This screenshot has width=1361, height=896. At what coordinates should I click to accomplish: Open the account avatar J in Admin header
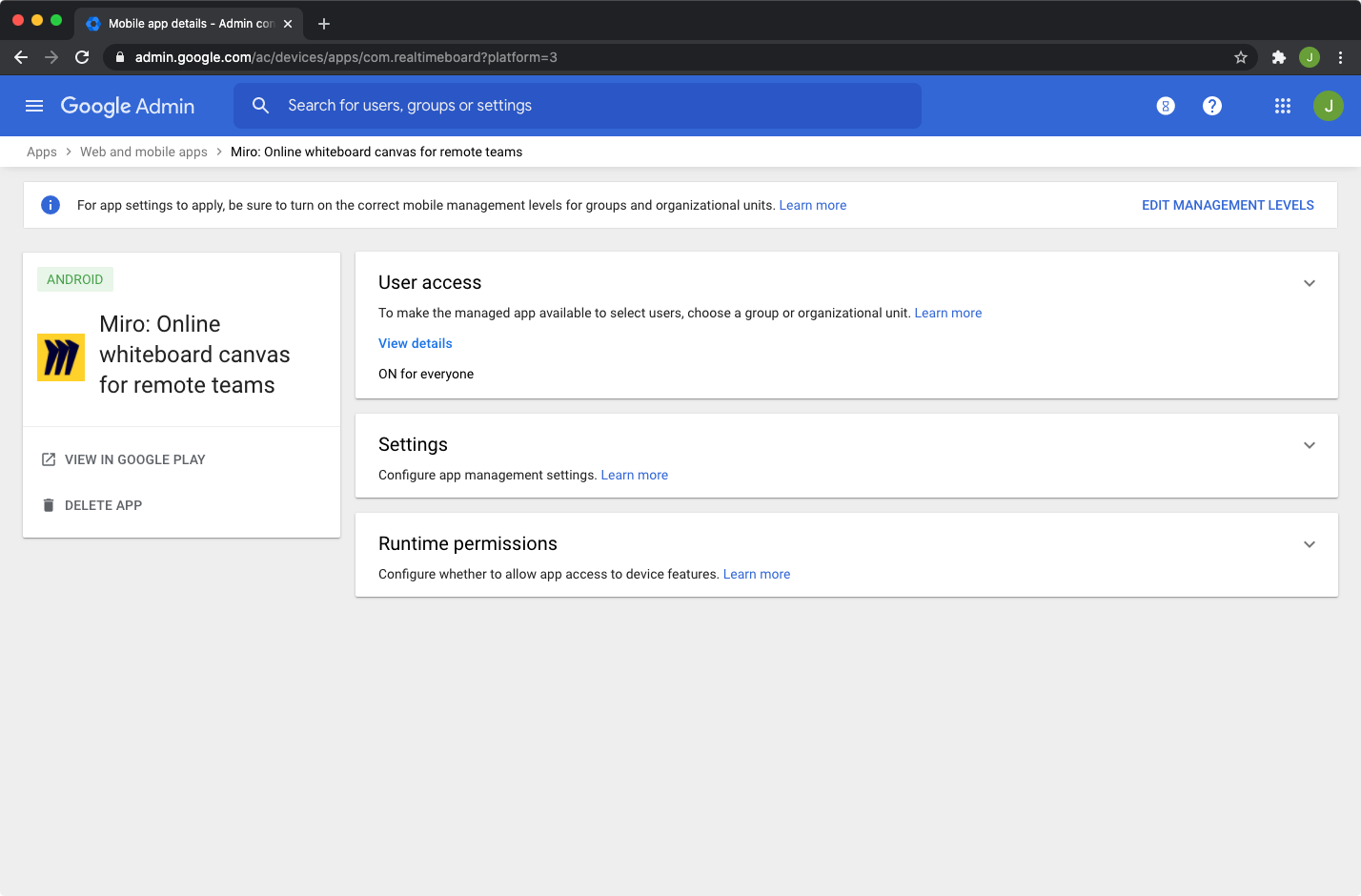pos(1329,106)
